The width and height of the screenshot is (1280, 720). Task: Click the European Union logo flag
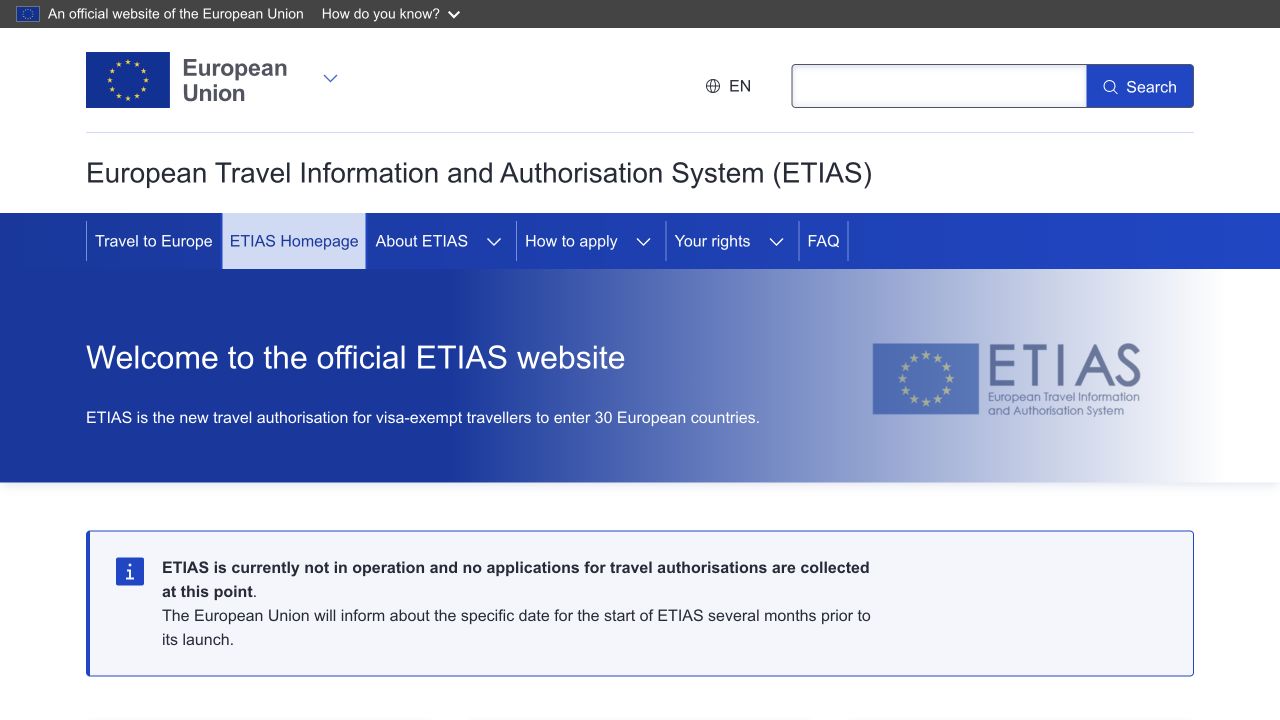(128, 80)
